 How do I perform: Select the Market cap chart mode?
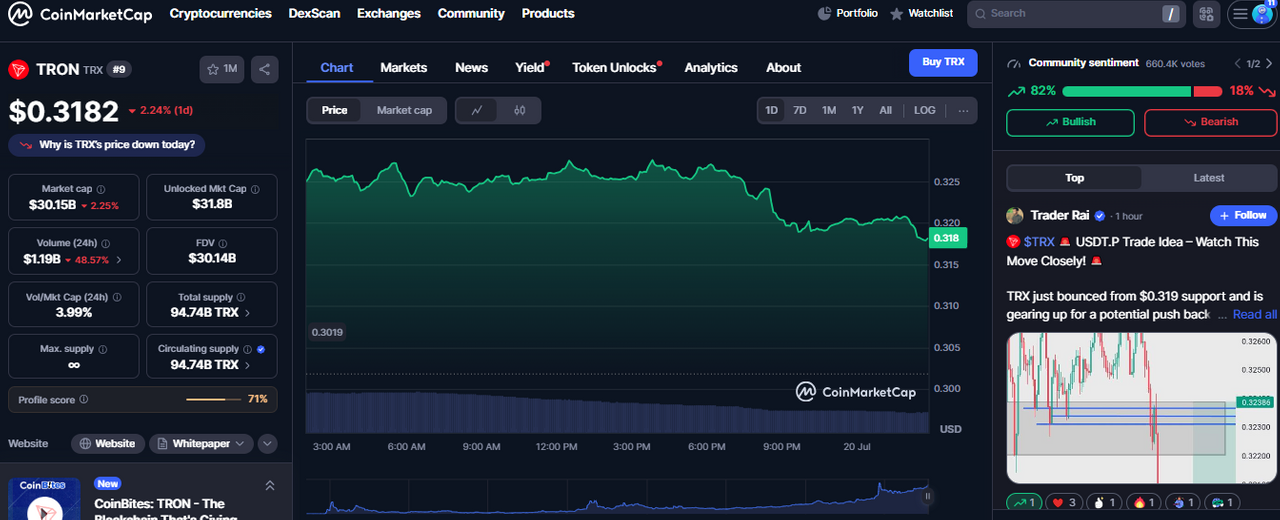404,110
